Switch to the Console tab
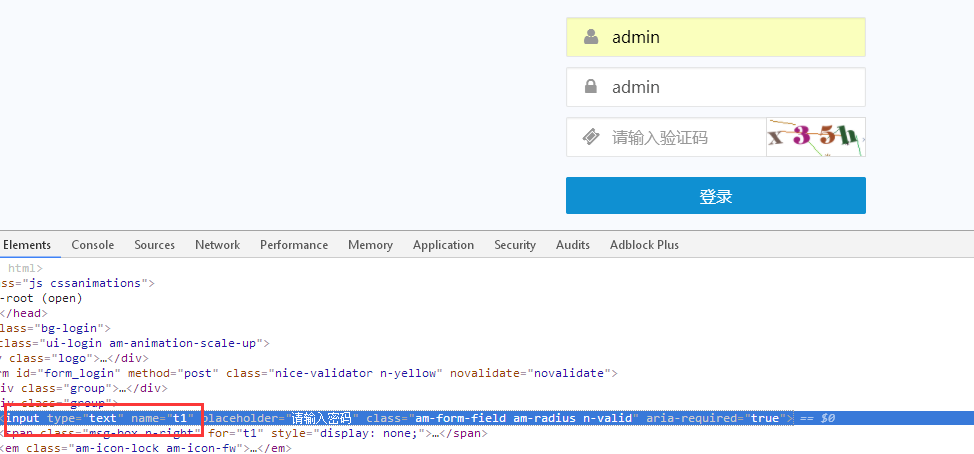 pyautogui.click(x=92, y=245)
